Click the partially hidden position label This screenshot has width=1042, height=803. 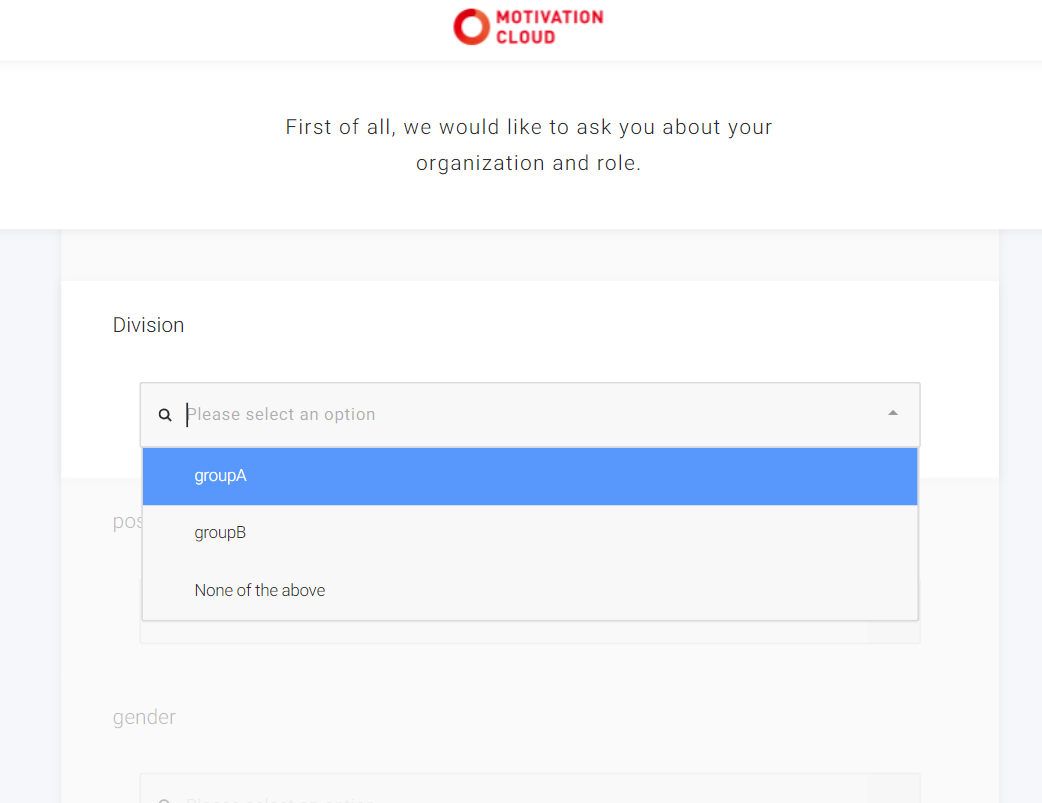(x=127, y=521)
